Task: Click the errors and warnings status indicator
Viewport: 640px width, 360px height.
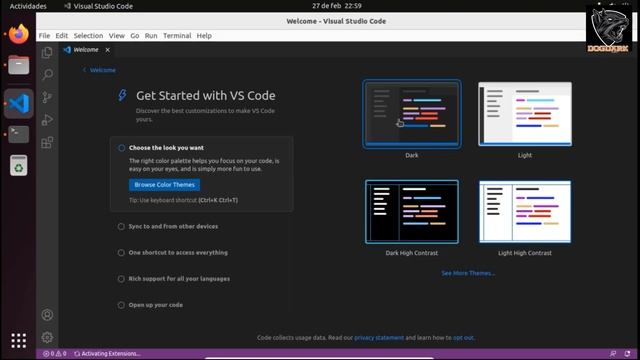Action: point(55,354)
